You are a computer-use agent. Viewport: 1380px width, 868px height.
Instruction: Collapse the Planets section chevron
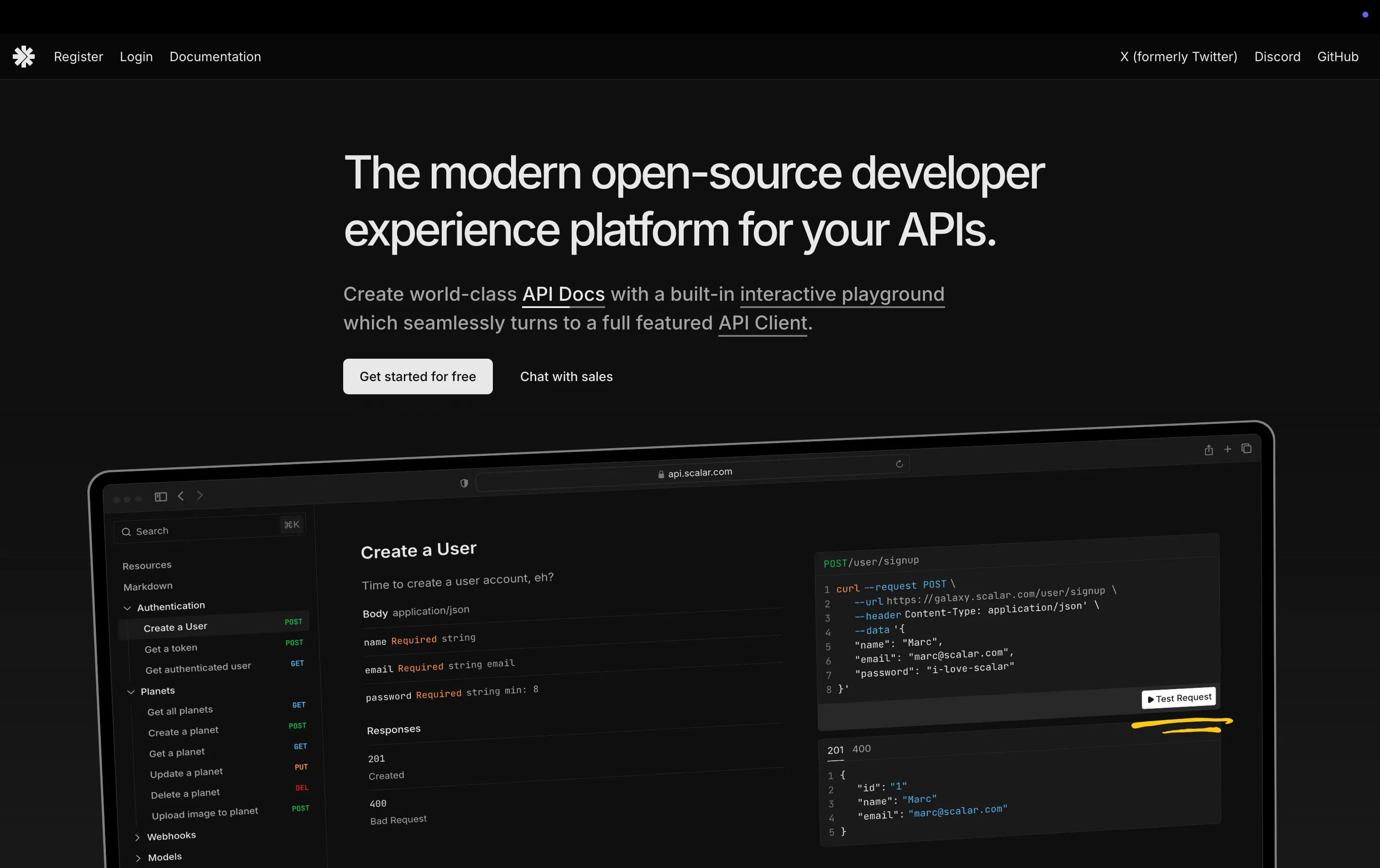131,692
